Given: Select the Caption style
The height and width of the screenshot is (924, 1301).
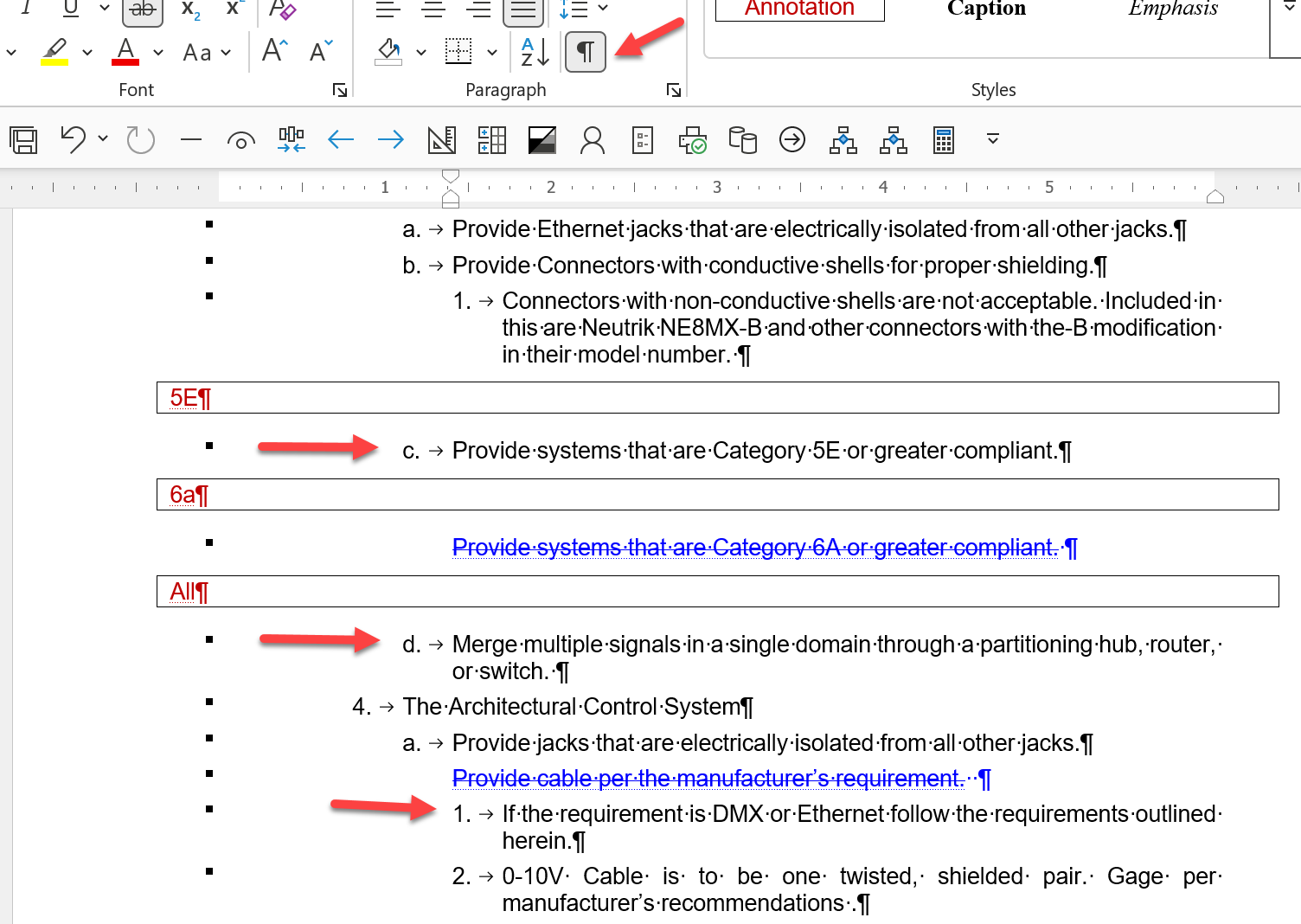Looking at the screenshot, I should pos(986,9).
